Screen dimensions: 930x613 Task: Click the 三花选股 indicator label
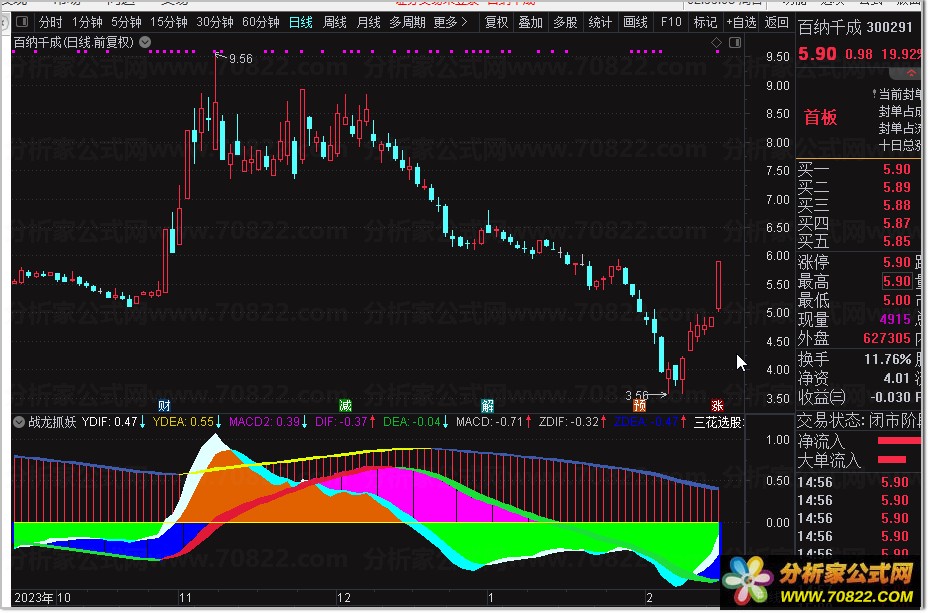[x=718, y=422]
